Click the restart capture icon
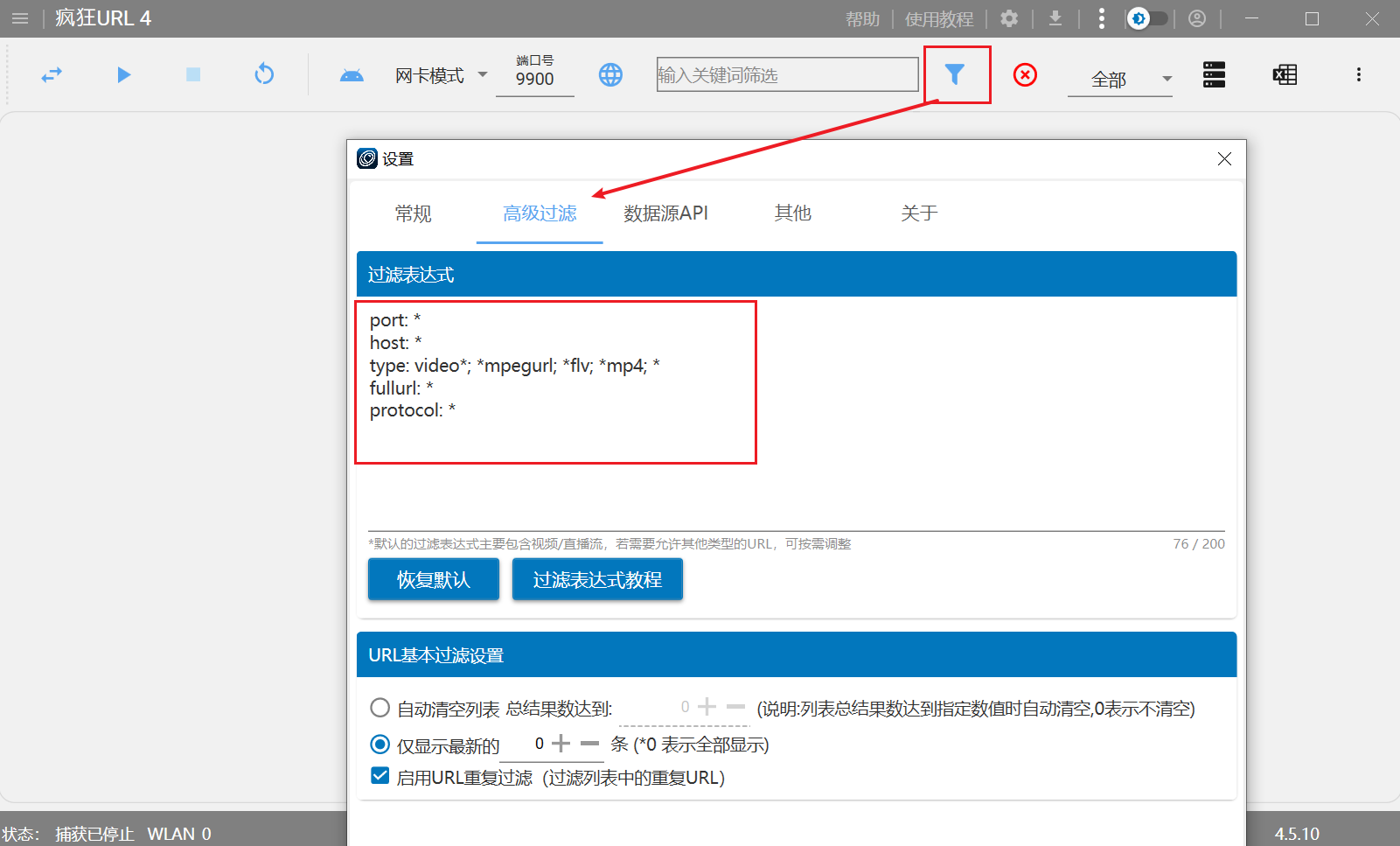 click(264, 74)
